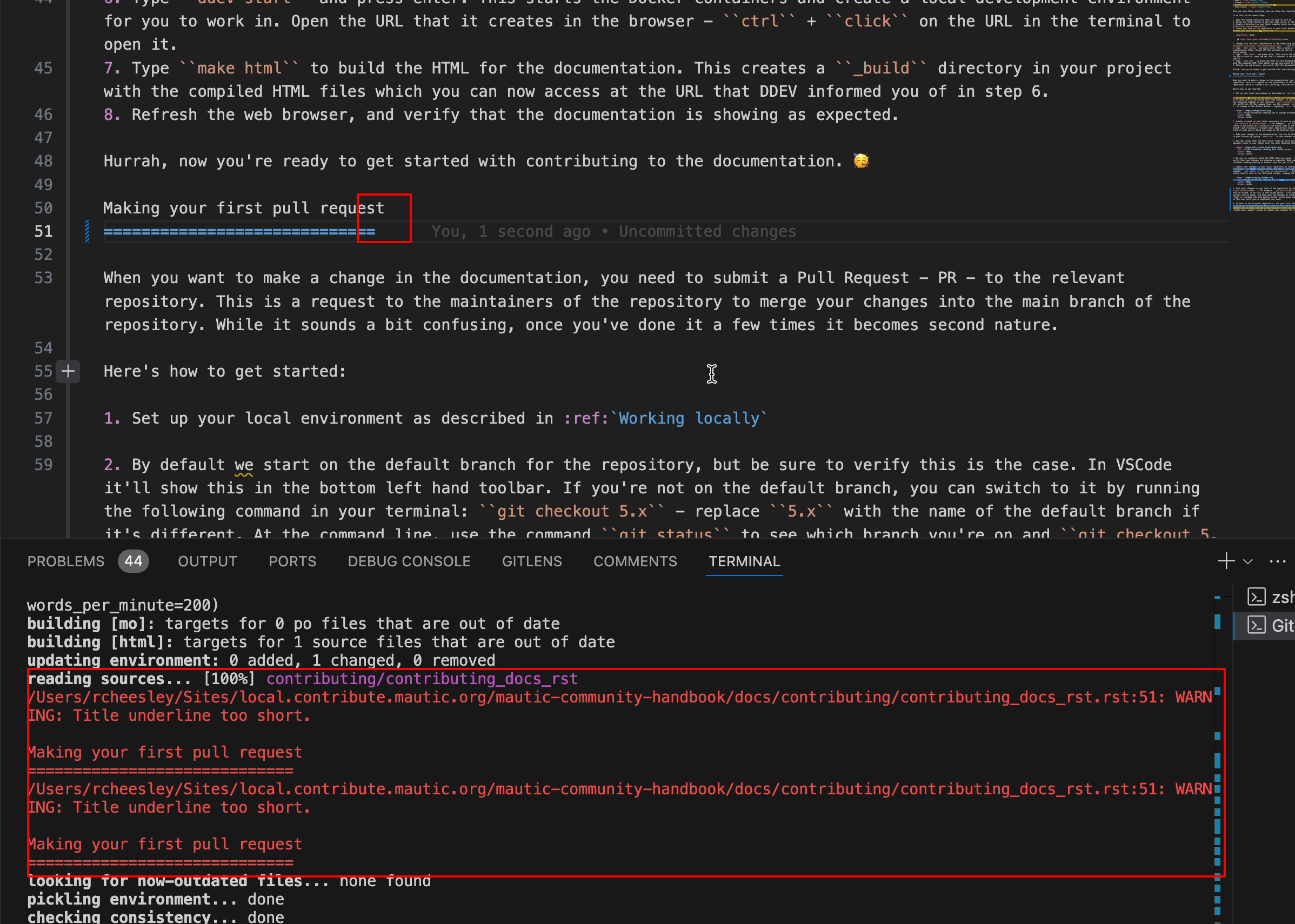
Task: Open the GITLENS panel tab
Action: click(x=531, y=561)
